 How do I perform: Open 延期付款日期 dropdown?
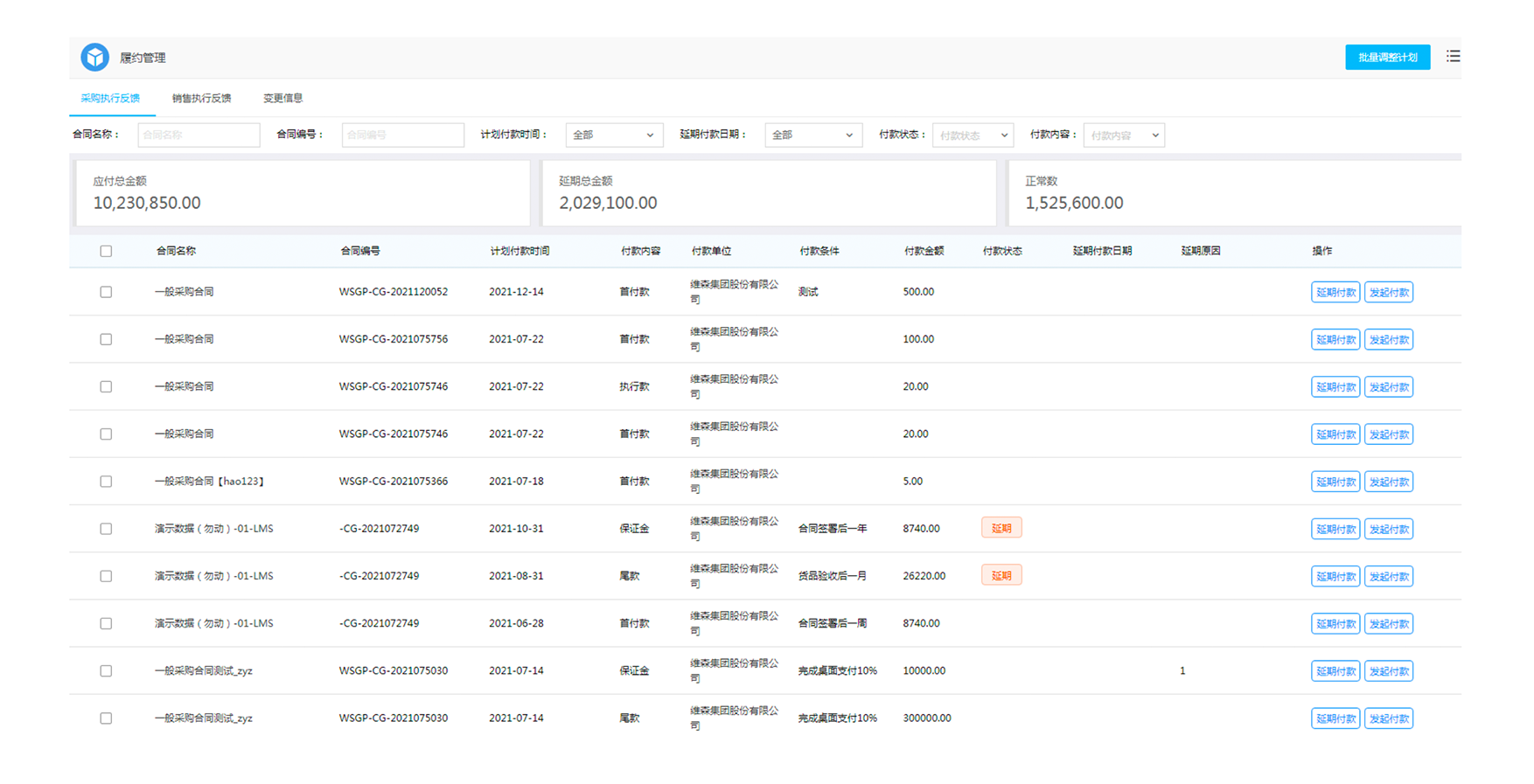[x=812, y=135]
